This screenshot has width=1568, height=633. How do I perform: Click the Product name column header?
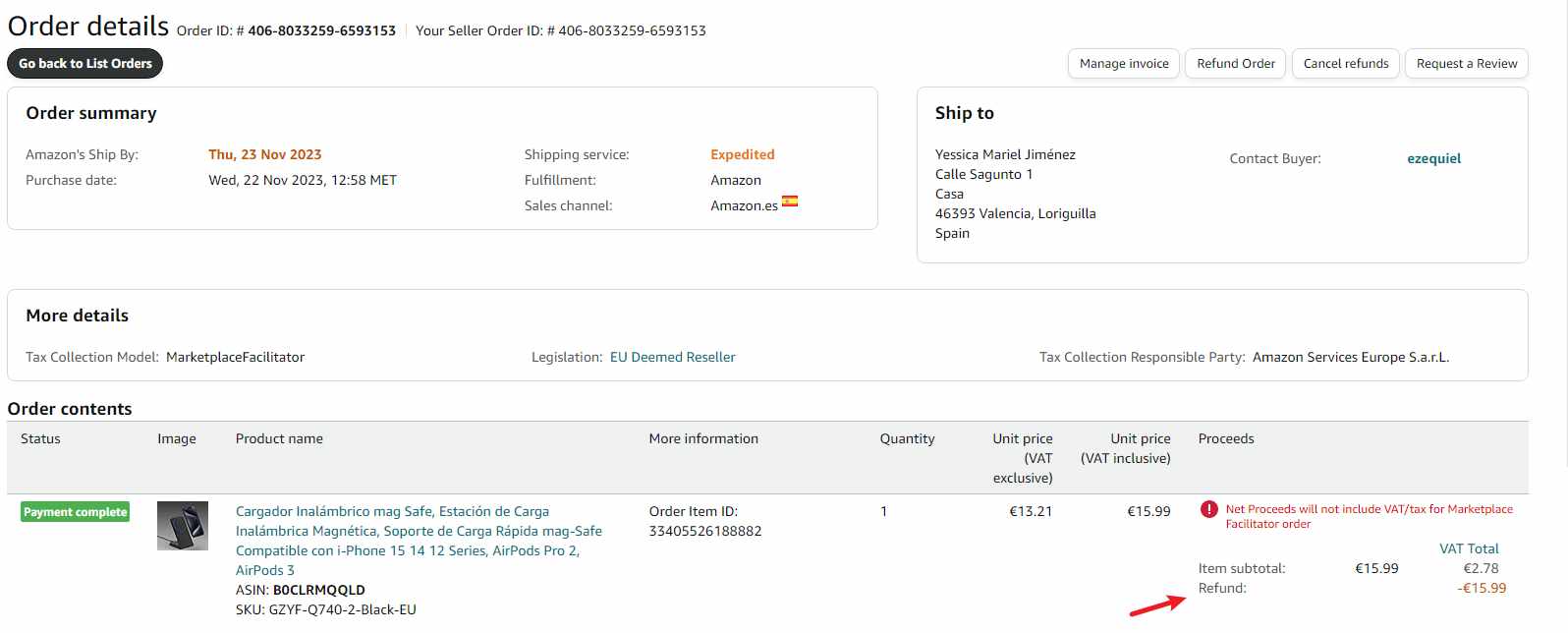tap(279, 439)
